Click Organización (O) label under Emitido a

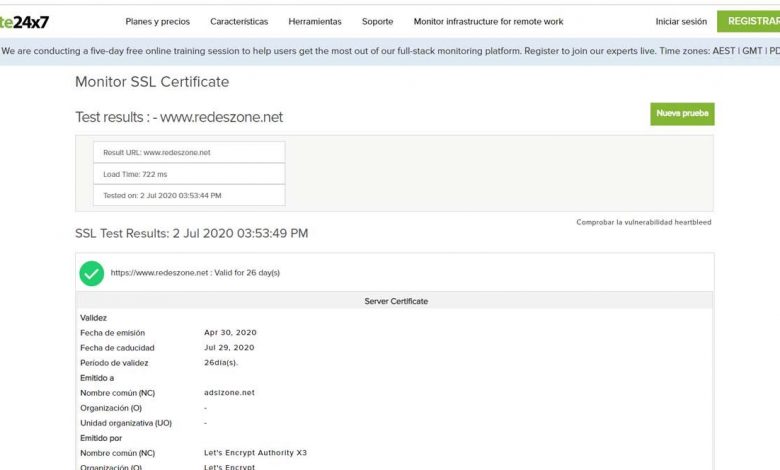click(111, 408)
